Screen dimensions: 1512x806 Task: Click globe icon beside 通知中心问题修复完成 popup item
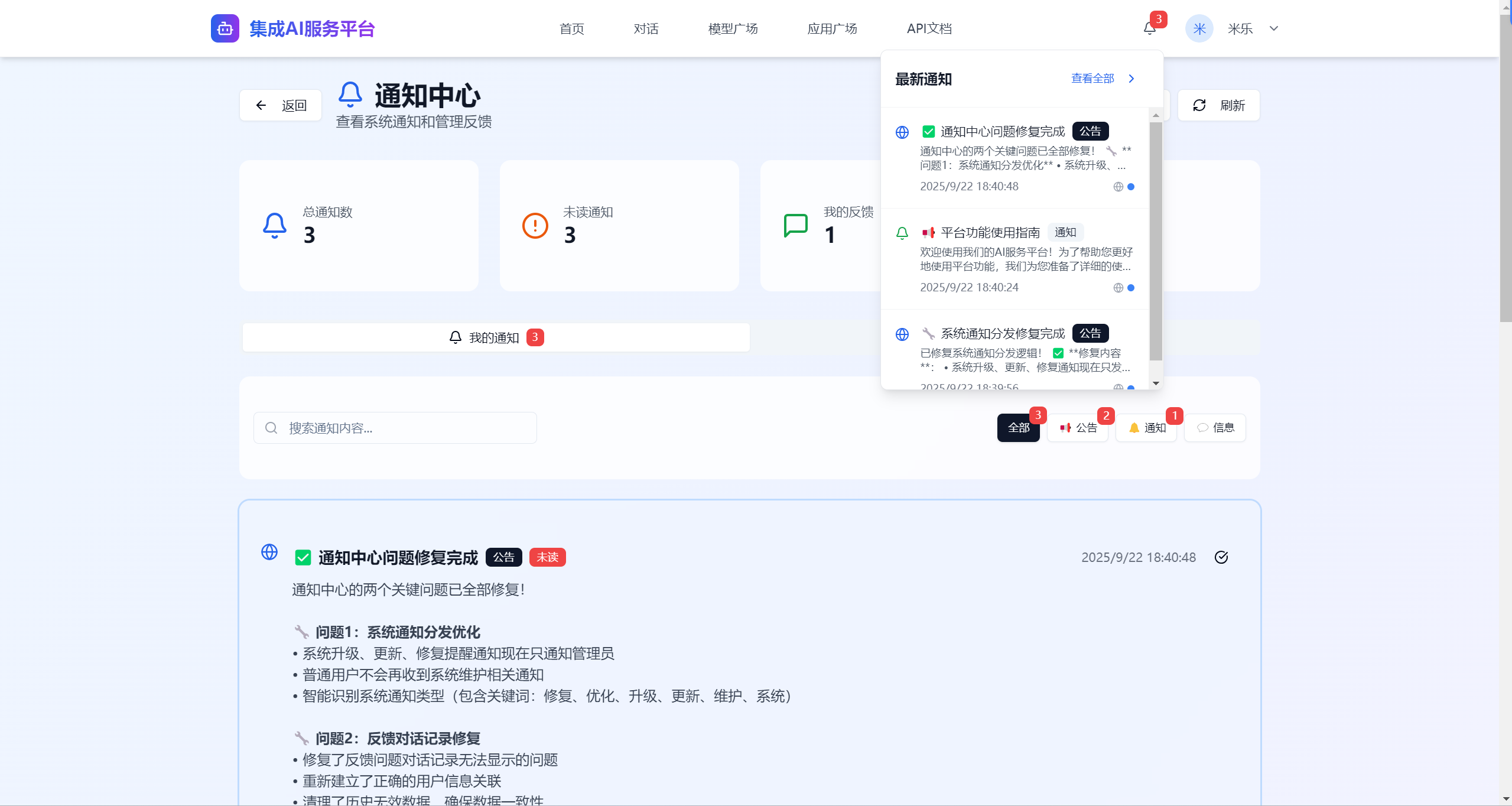click(x=902, y=132)
